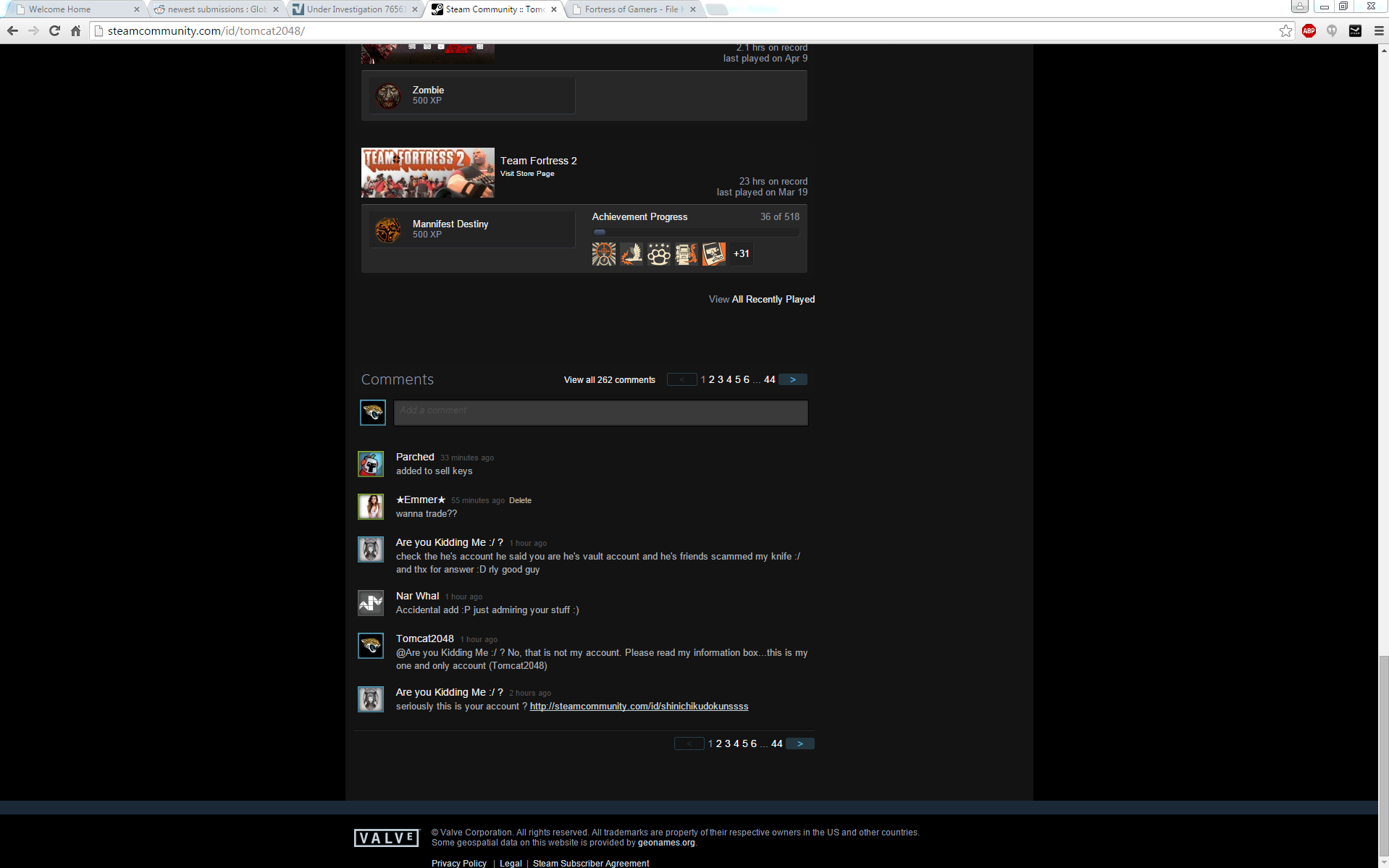Image resolution: width=1389 pixels, height=868 pixels.
Task: Switch to newest submissions tab
Action: [x=217, y=9]
